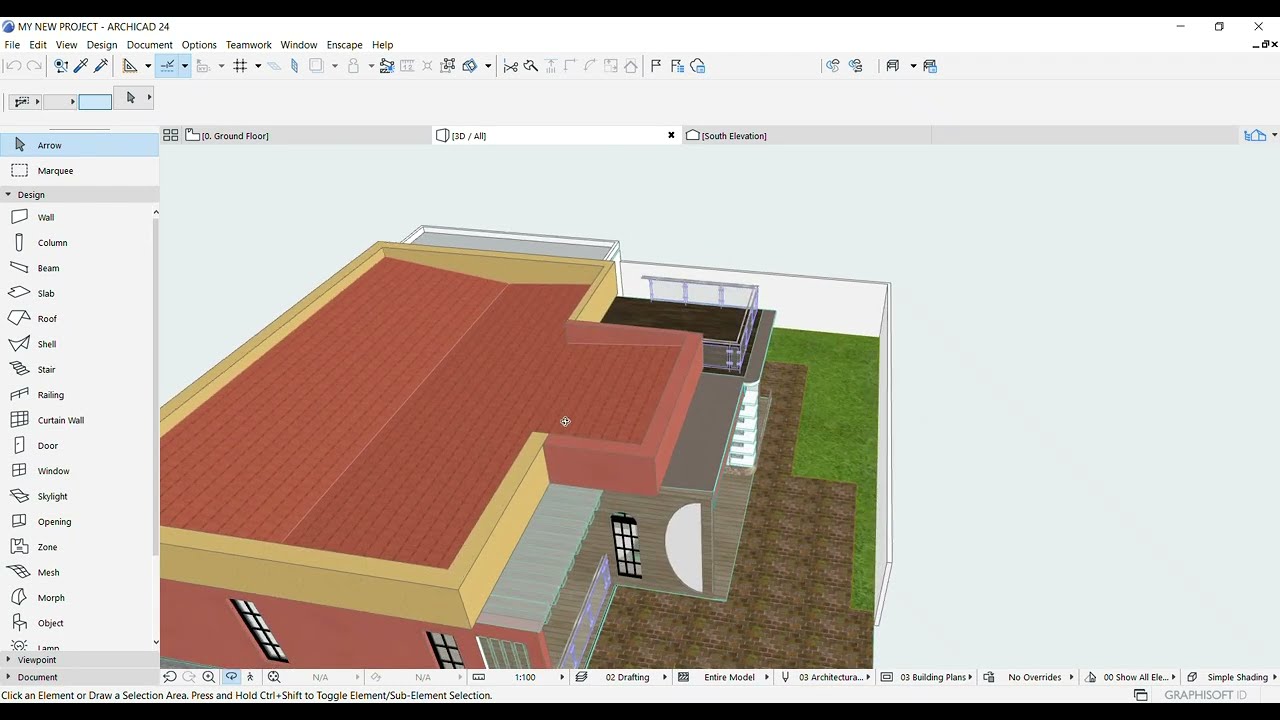Open the File menu
This screenshot has width=1280, height=720.
coord(12,45)
